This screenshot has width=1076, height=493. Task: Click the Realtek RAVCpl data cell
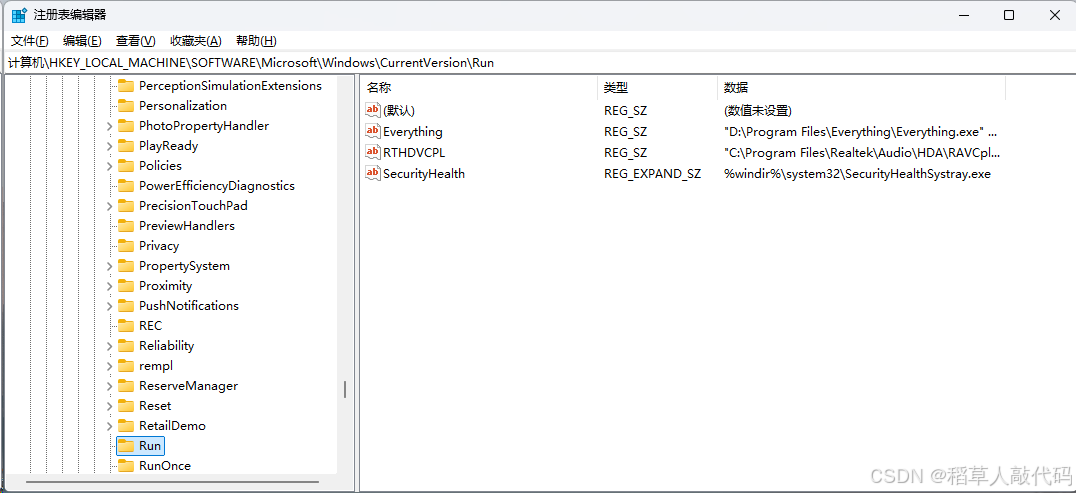pos(862,152)
